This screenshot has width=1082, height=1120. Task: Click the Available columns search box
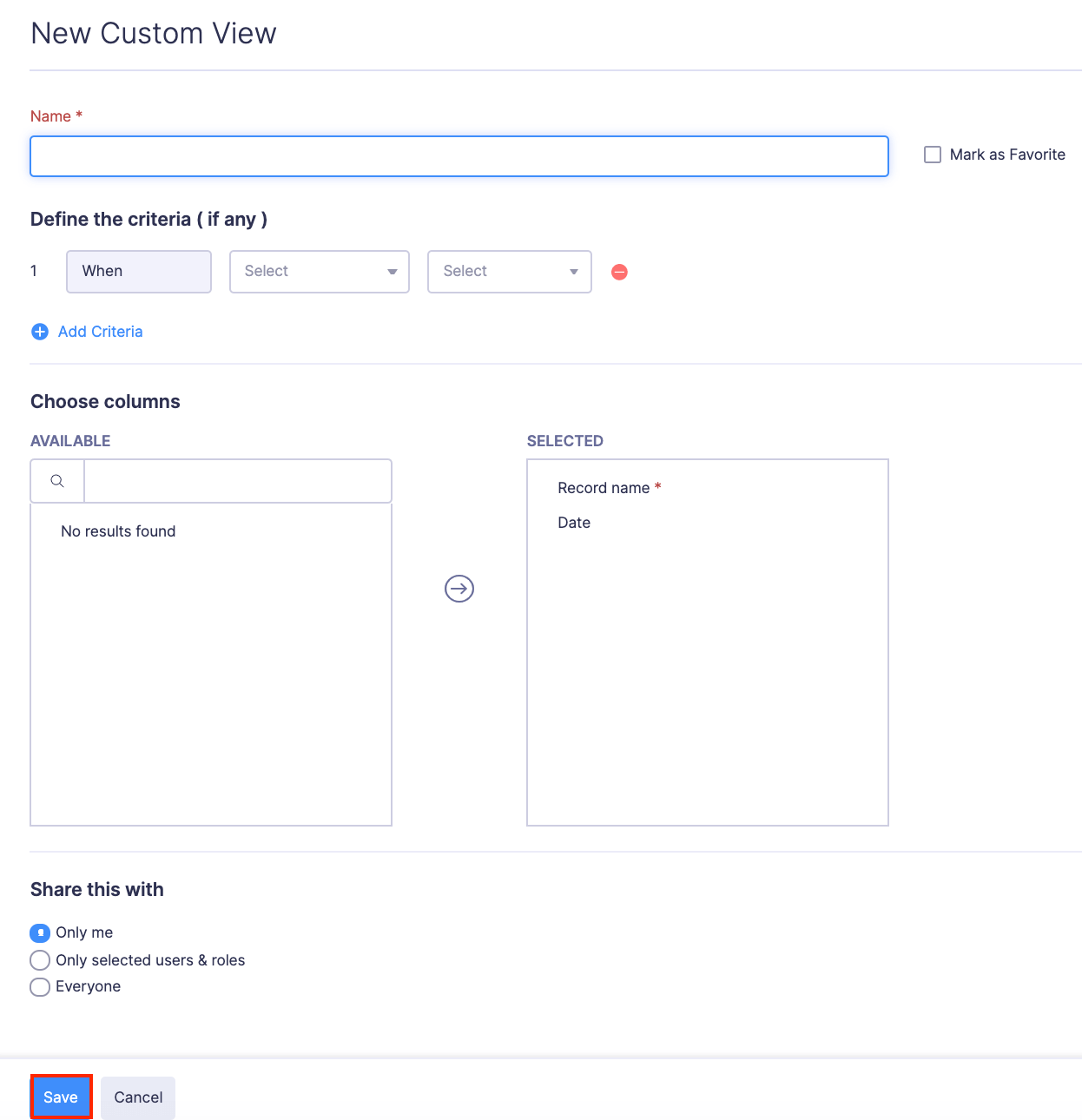[237, 481]
